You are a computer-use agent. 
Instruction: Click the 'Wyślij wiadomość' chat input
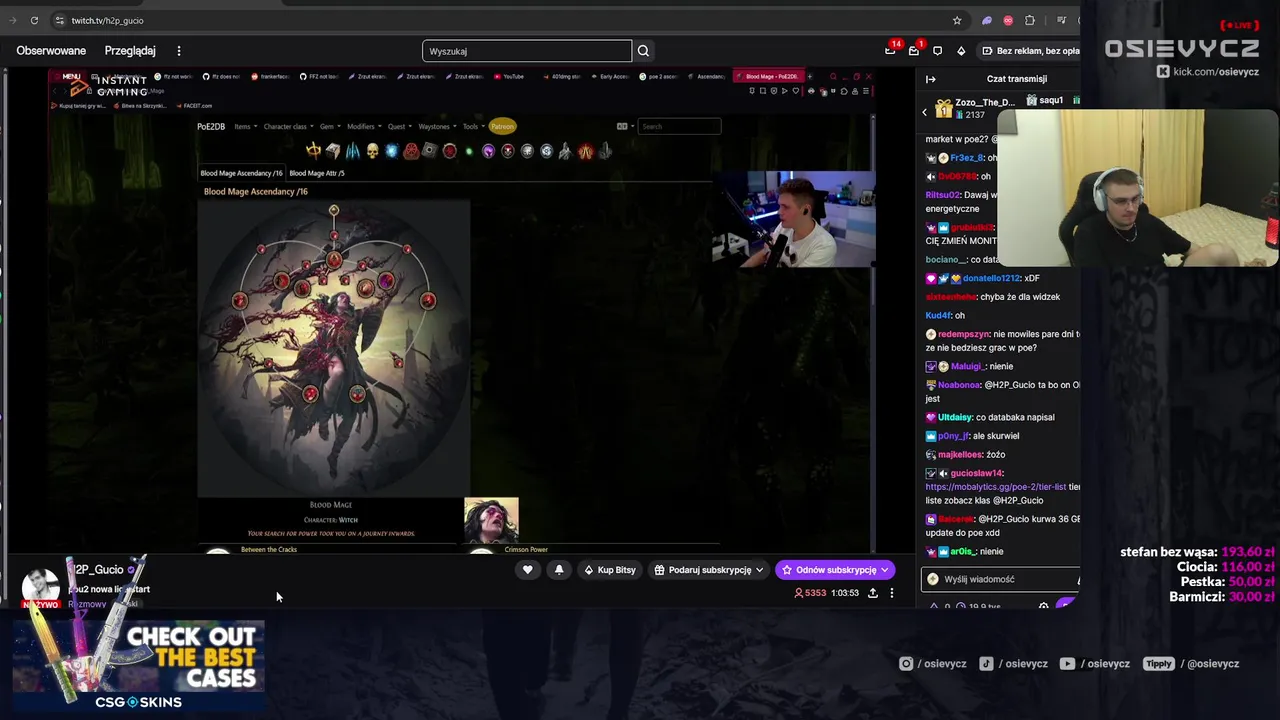[x=1001, y=579]
